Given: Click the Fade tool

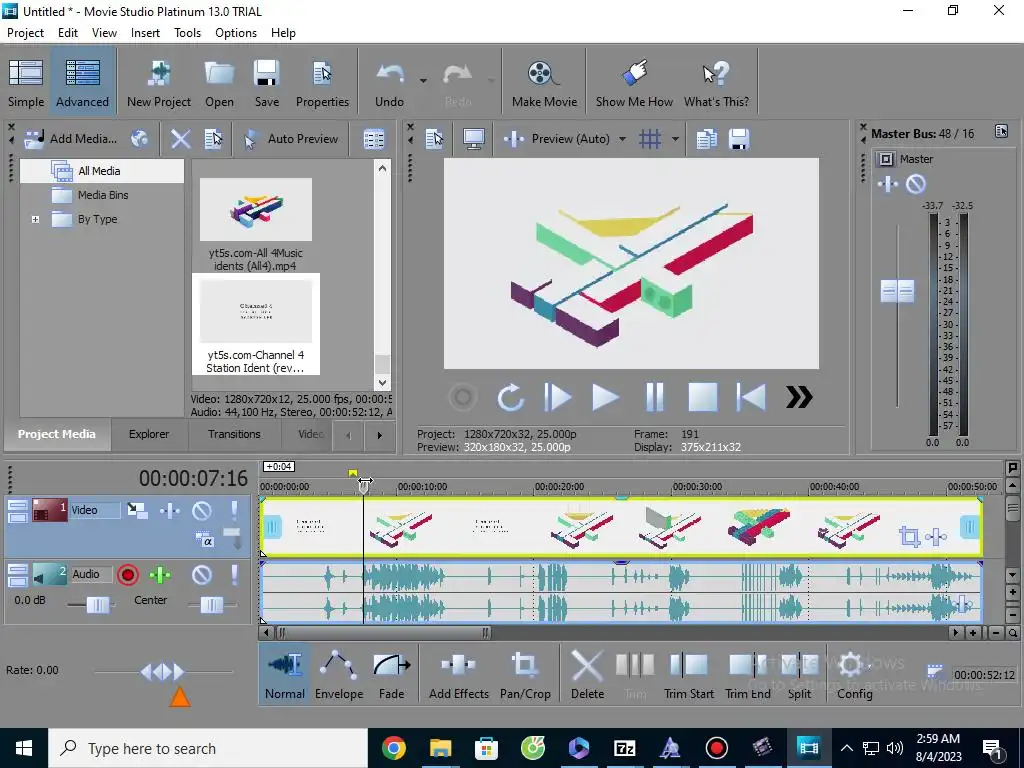Looking at the screenshot, I should tap(391, 675).
